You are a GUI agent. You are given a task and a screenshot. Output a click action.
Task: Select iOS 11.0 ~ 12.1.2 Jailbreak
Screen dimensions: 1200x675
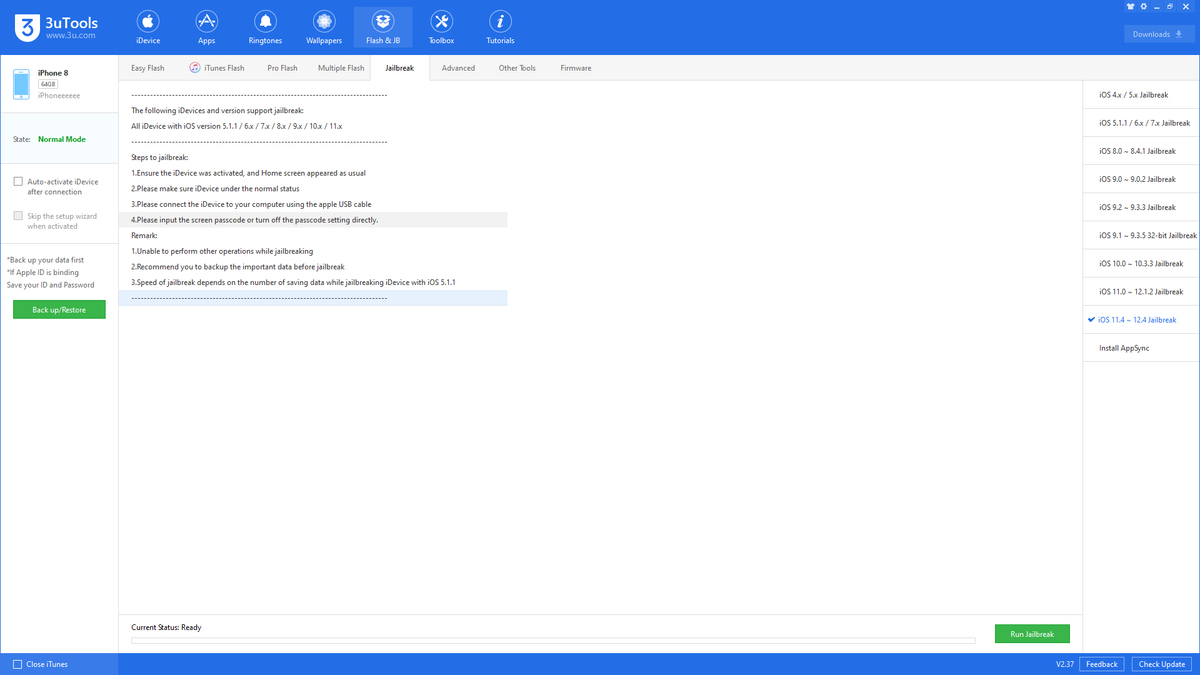point(1142,292)
